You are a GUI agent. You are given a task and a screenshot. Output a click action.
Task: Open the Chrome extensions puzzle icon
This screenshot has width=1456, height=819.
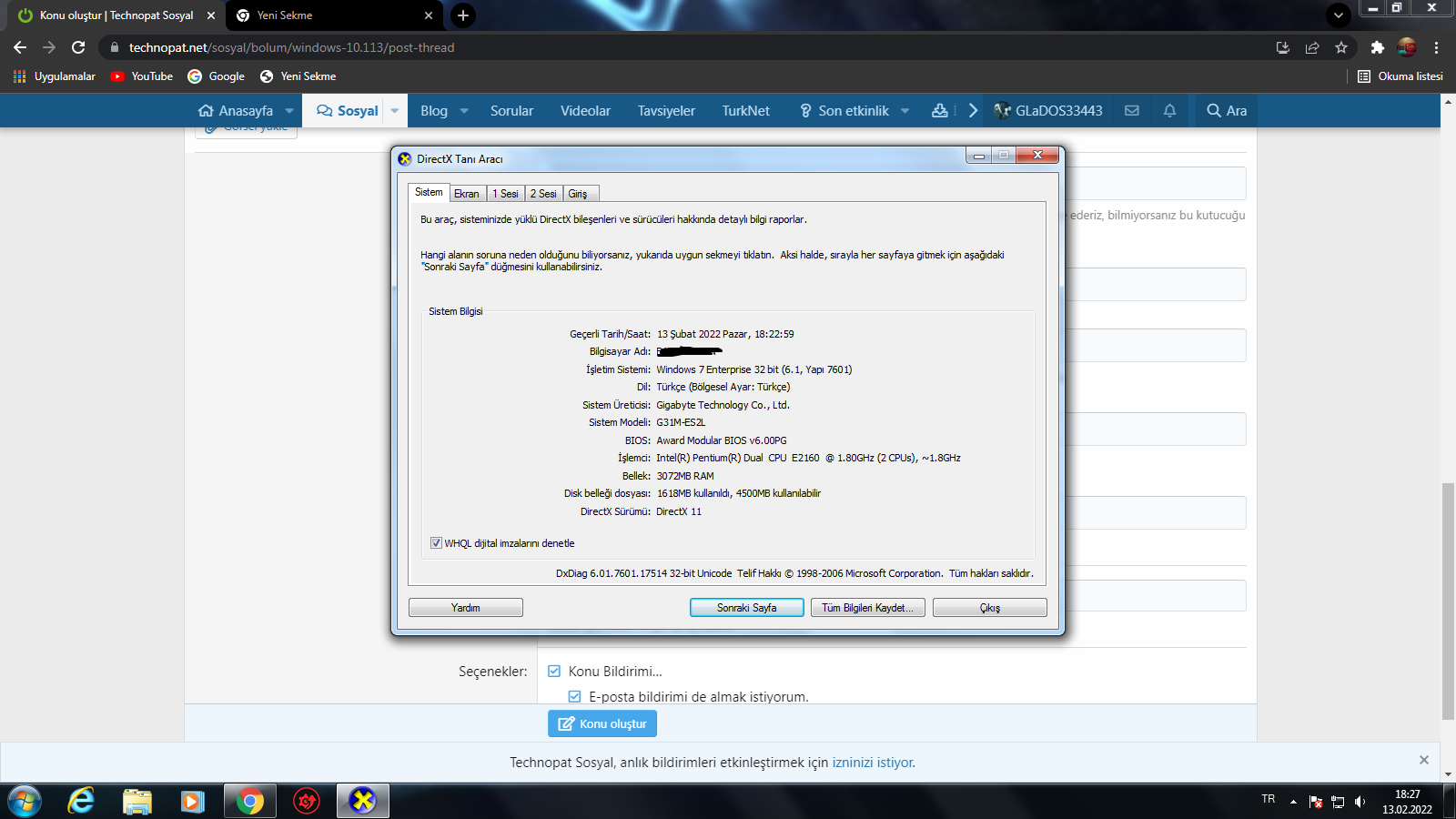(x=1377, y=47)
